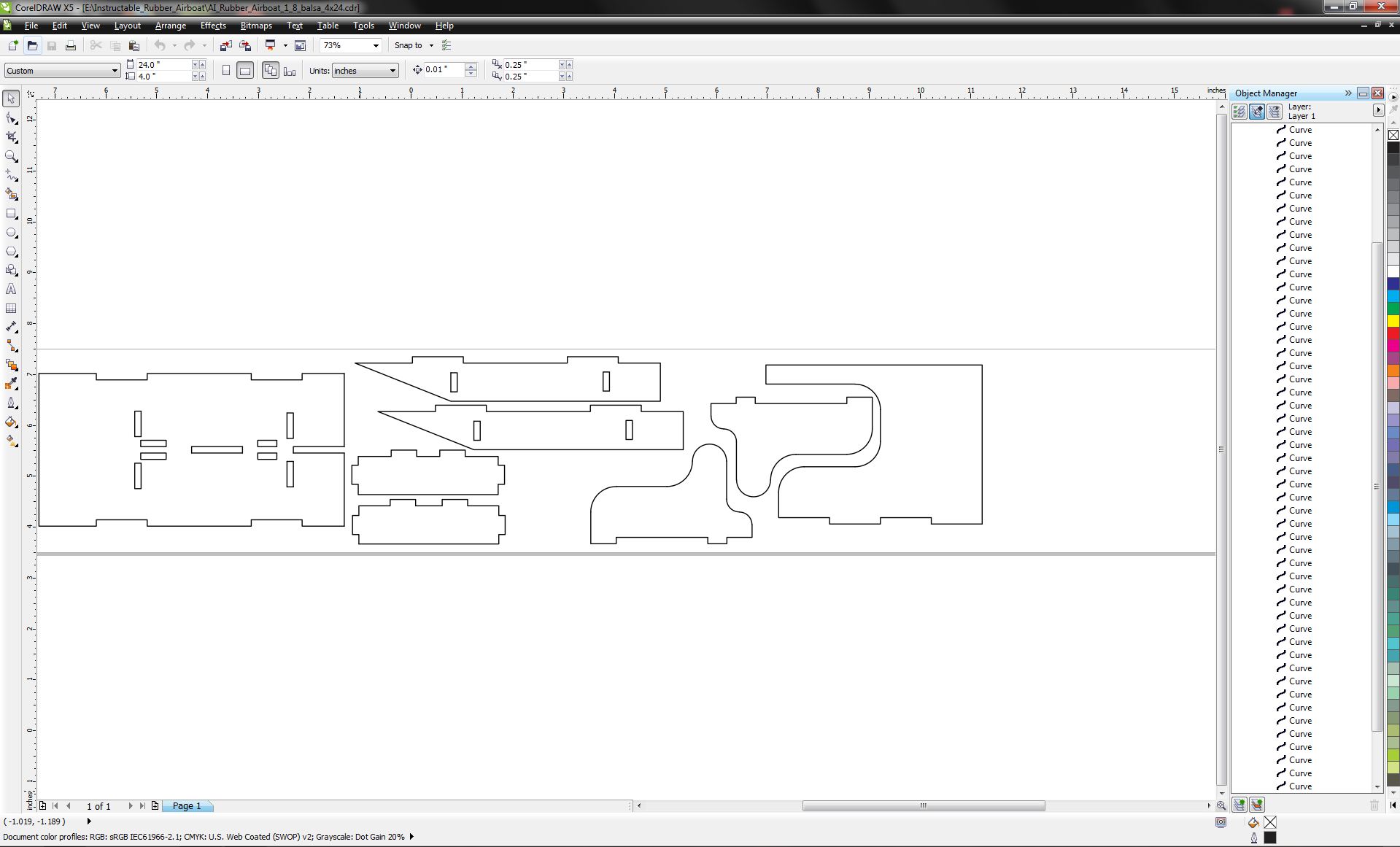Open the Units inches dropdown
Viewport: 1400px width, 847px height.
tap(392, 71)
